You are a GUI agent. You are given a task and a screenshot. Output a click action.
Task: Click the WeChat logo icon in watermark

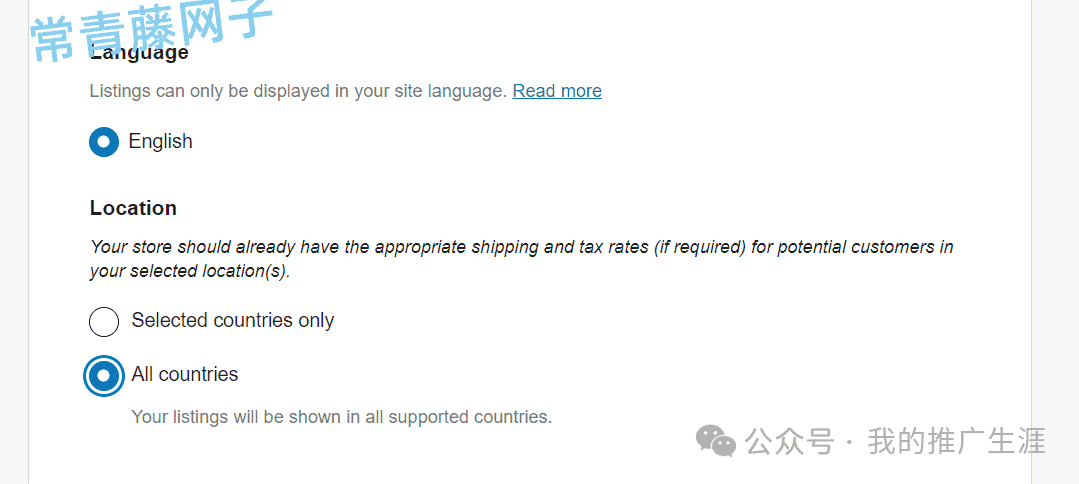tap(715, 440)
